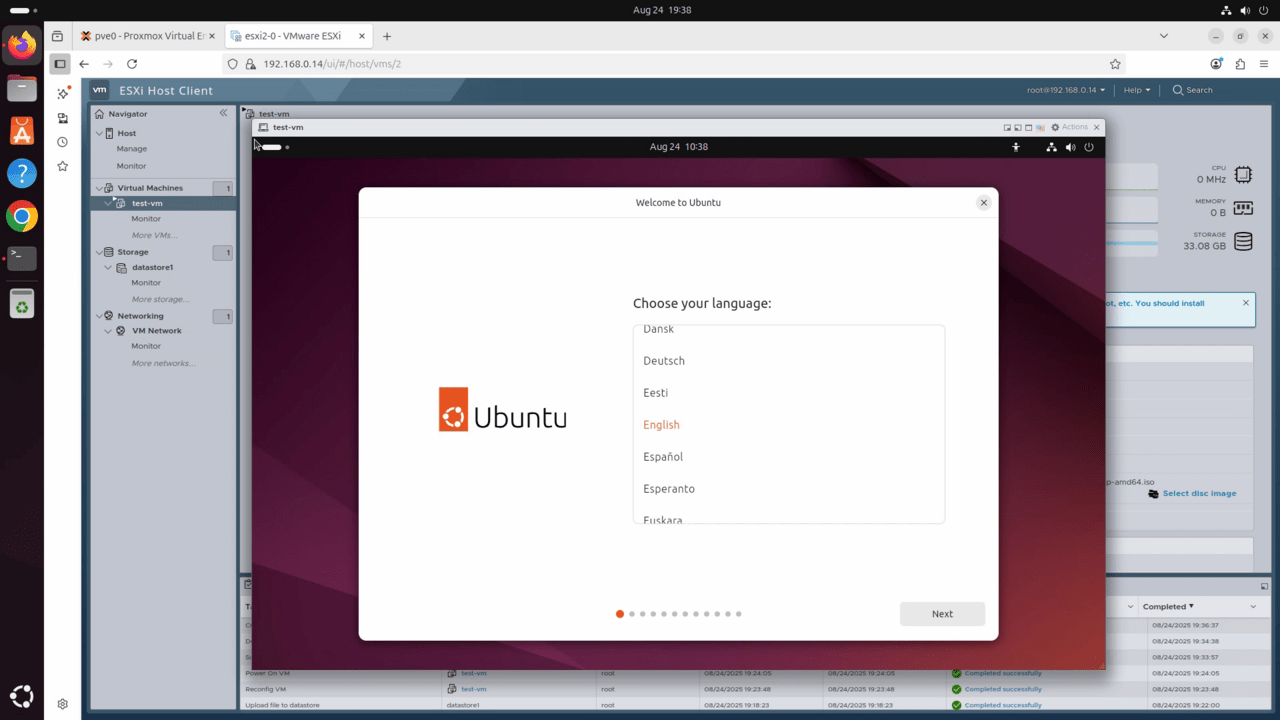Reload the current browser page
Viewport: 1280px width, 720px height.
click(x=132, y=64)
